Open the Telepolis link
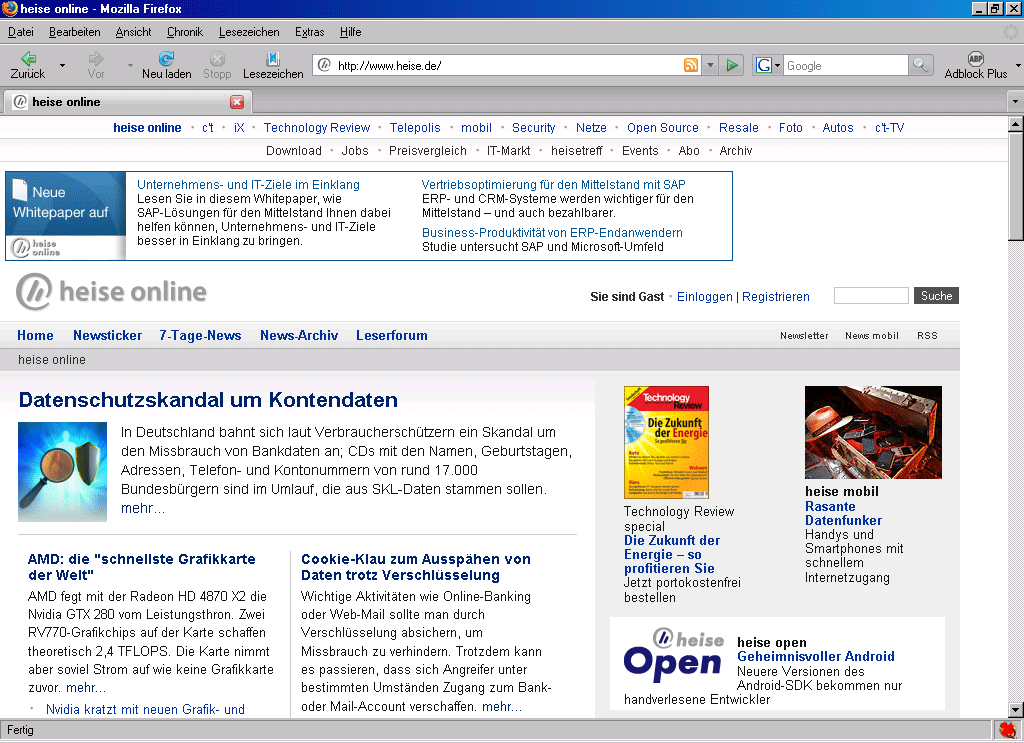The height and width of the screenshot is (743, 1024). click(415, 127)
